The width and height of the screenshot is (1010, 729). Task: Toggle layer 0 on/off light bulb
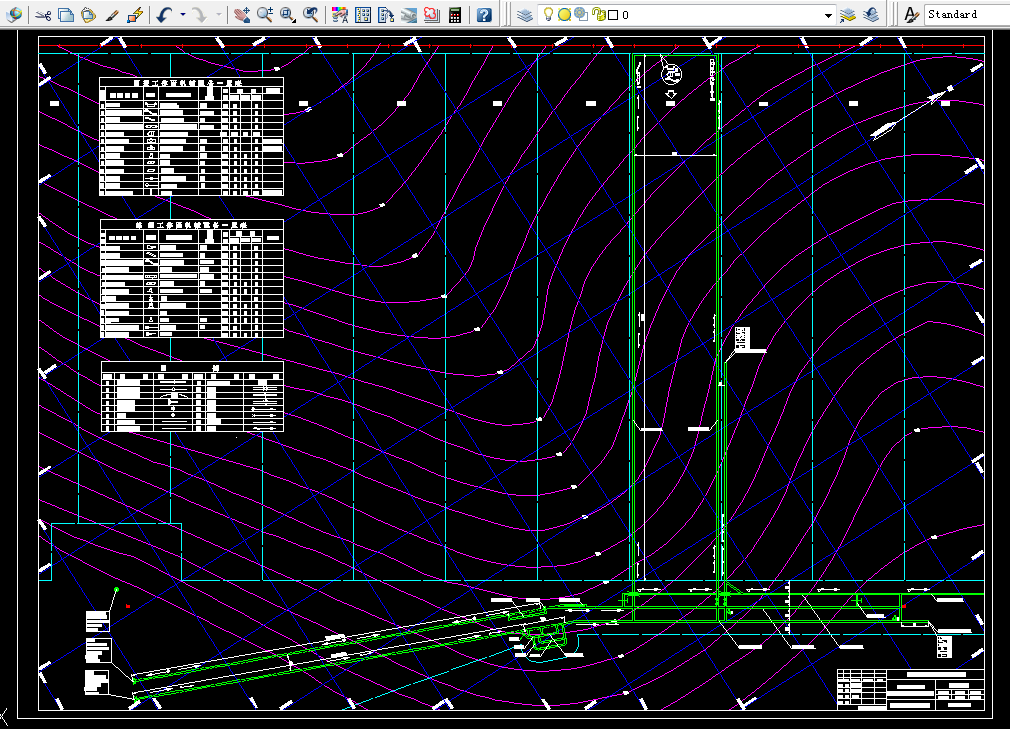[x=548, y=14]
